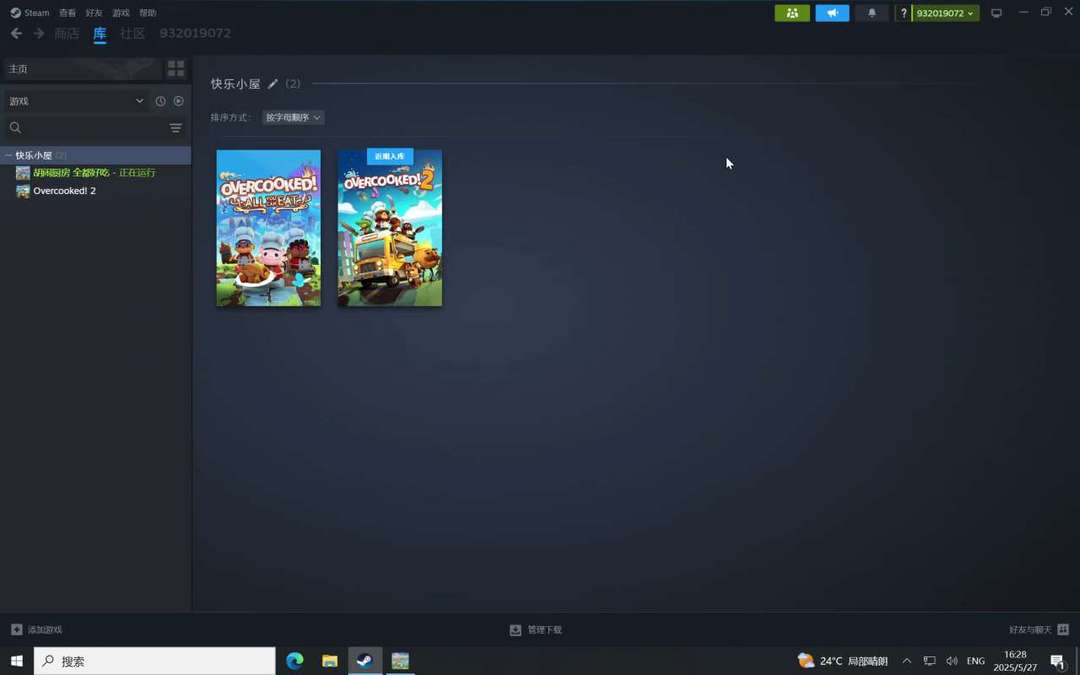This screenshot has width=1080, height=675.
Task: Click the 添加游戏 button label
Action: [45, 630]
